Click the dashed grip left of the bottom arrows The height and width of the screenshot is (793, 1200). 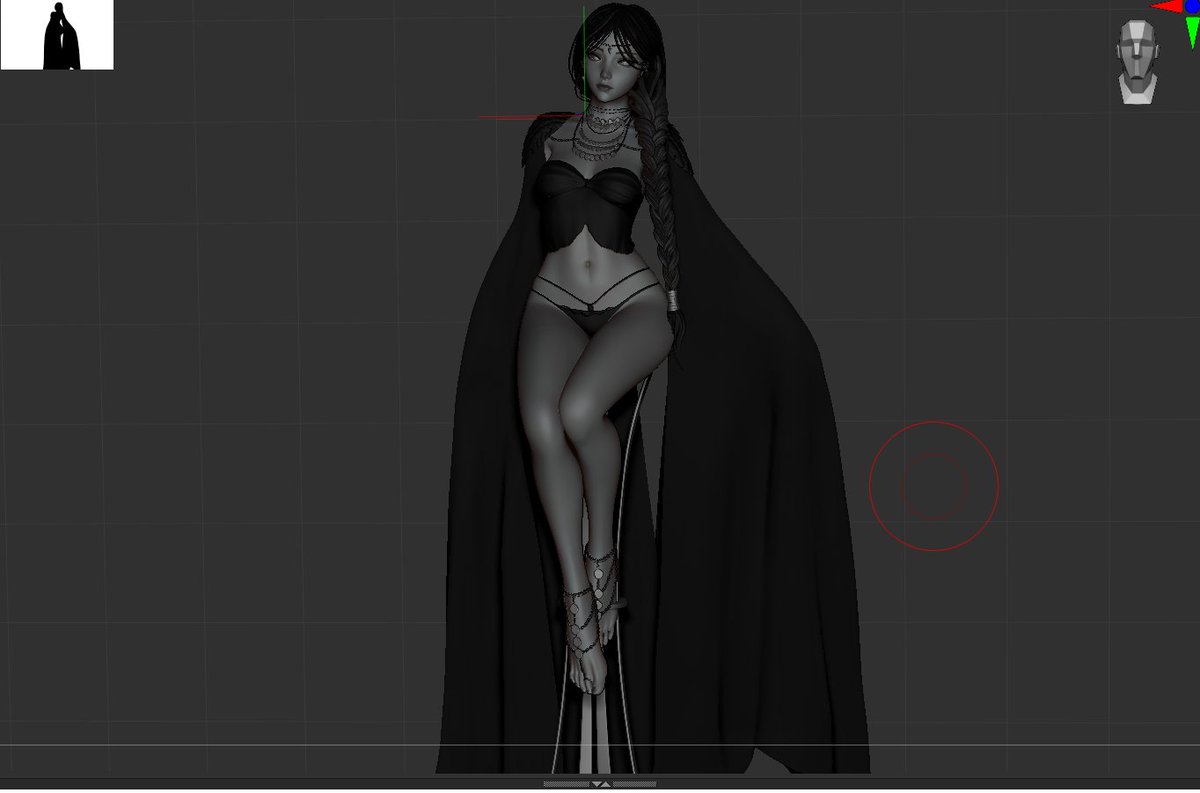565,783
